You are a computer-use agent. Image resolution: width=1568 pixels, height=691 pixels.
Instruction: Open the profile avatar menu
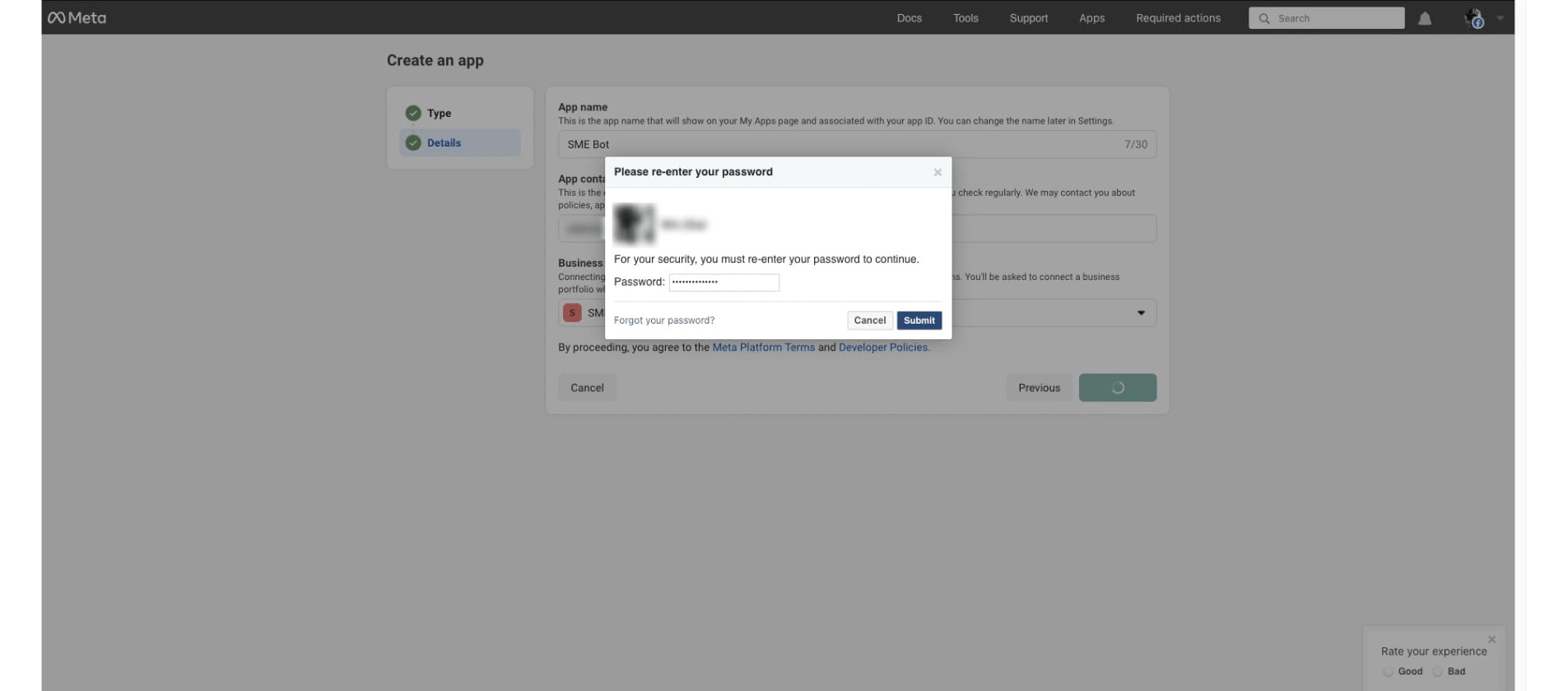pyautogui.click(x=1473, y=18)
